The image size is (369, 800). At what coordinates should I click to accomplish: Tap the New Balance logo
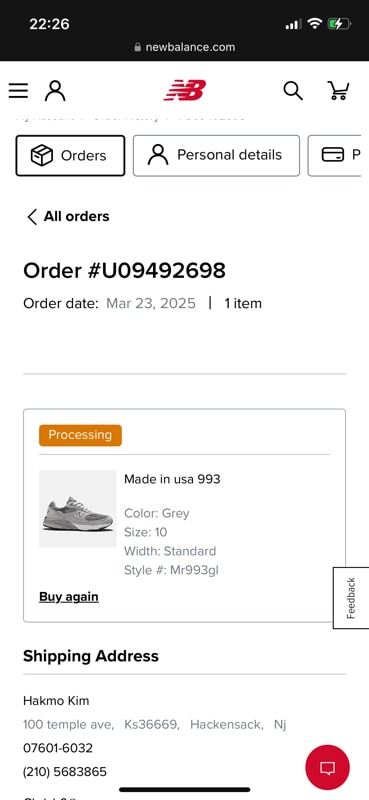tap(185, 90)
